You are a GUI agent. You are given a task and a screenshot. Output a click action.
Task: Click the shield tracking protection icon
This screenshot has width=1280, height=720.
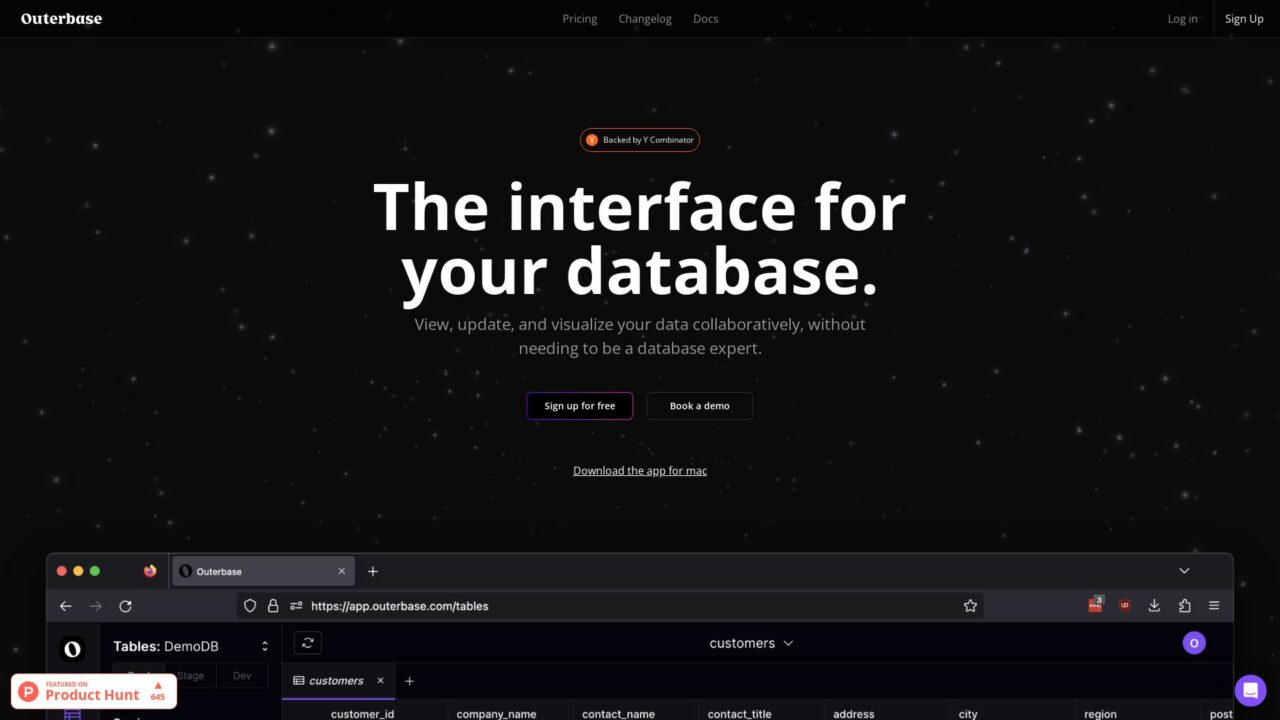pyautogui.click(x=249, y=605)
